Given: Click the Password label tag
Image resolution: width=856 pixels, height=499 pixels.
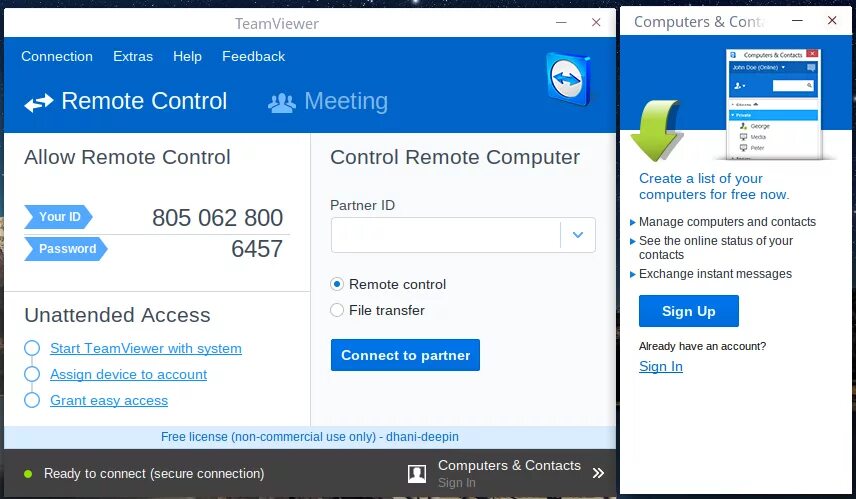Looking at the screenshot, I should [66, 249].
